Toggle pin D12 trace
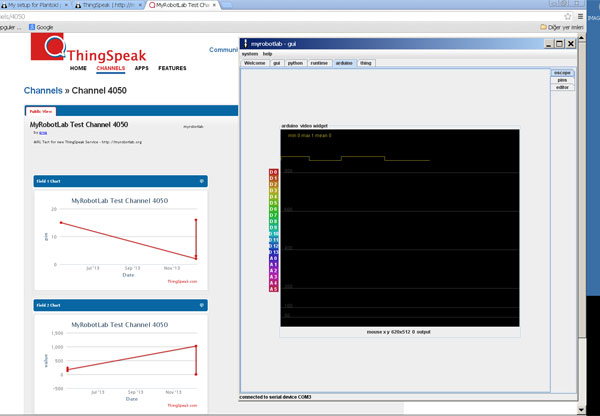The image size is (600, 416). coord(273,246)
